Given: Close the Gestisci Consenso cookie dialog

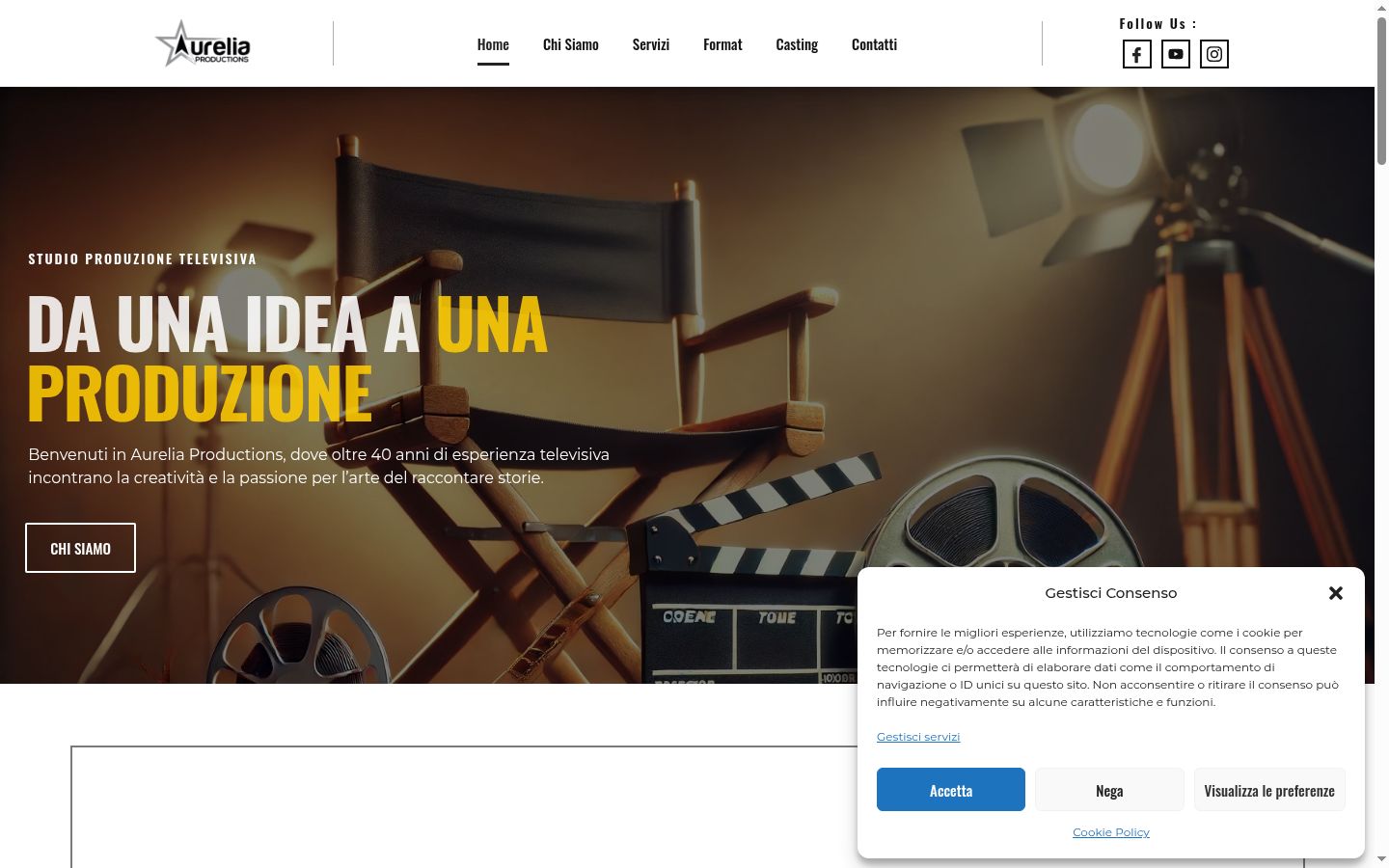Looking at the screenshot, I should [x=1336, y=593].
